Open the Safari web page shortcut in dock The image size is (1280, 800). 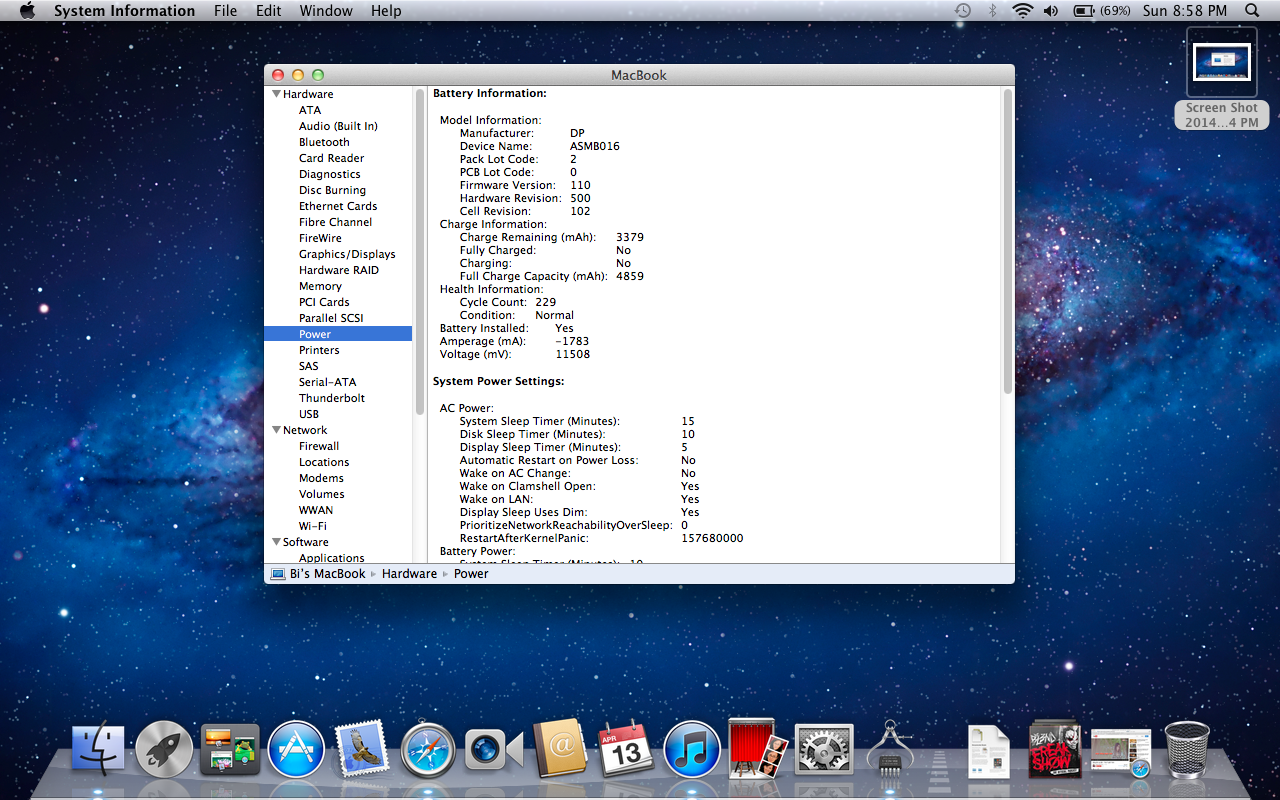pyautogui.click(x=1121, y=752)
